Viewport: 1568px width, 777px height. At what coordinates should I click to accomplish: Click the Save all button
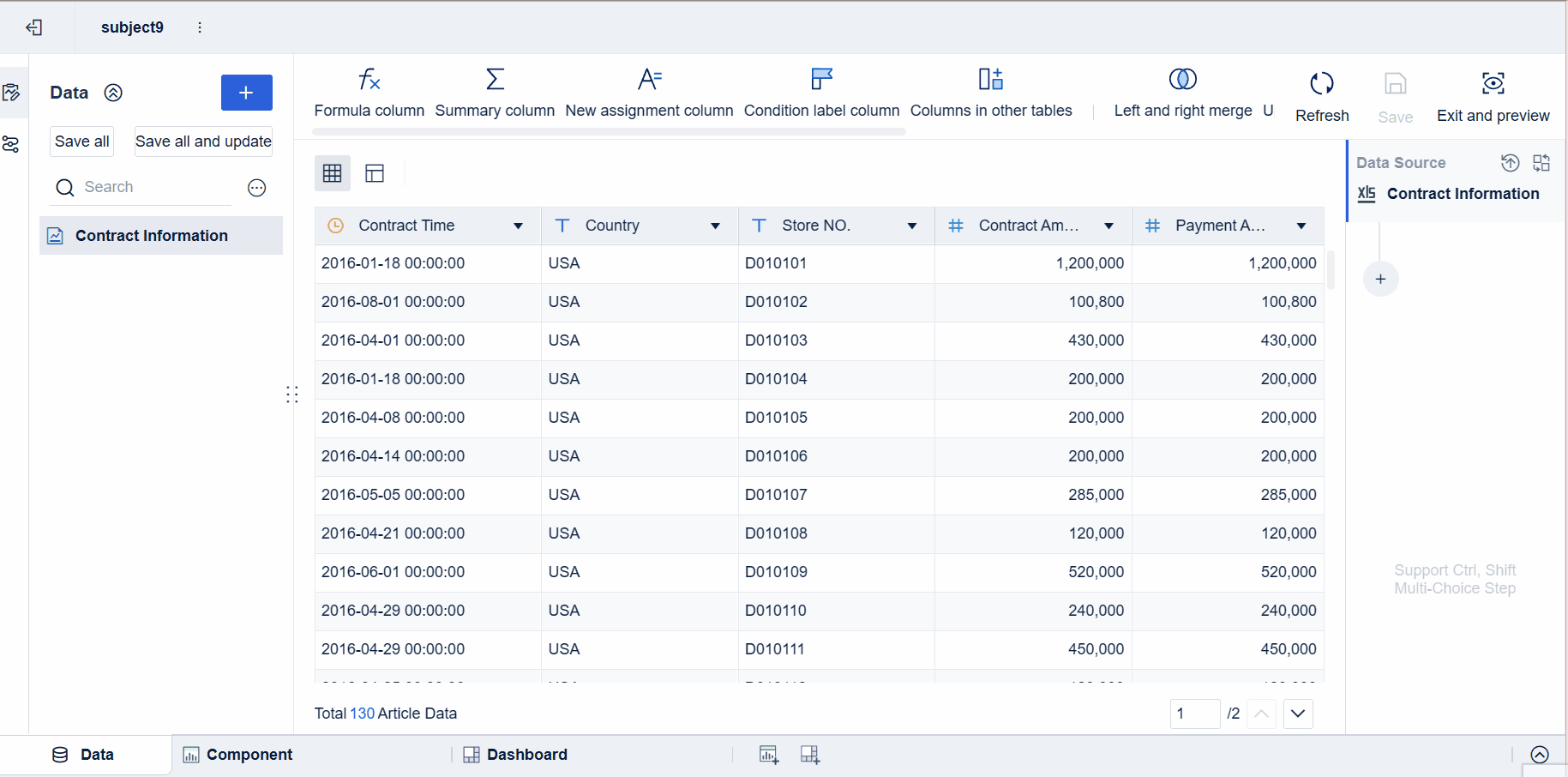(x=82, y=142)
